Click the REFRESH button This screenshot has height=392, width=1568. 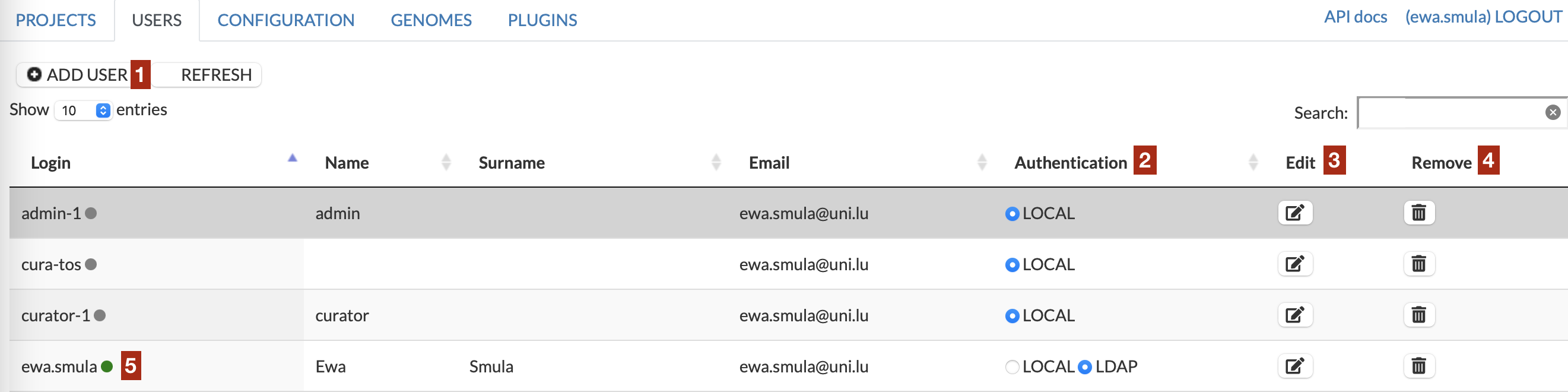pyautogui.click(x=216, y=75)
